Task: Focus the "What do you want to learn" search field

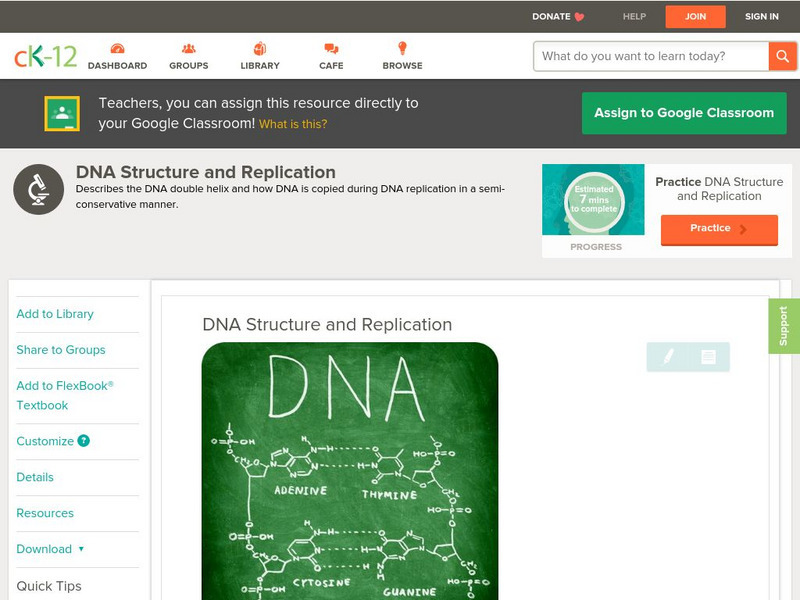Action: click(x=651, y=56)
